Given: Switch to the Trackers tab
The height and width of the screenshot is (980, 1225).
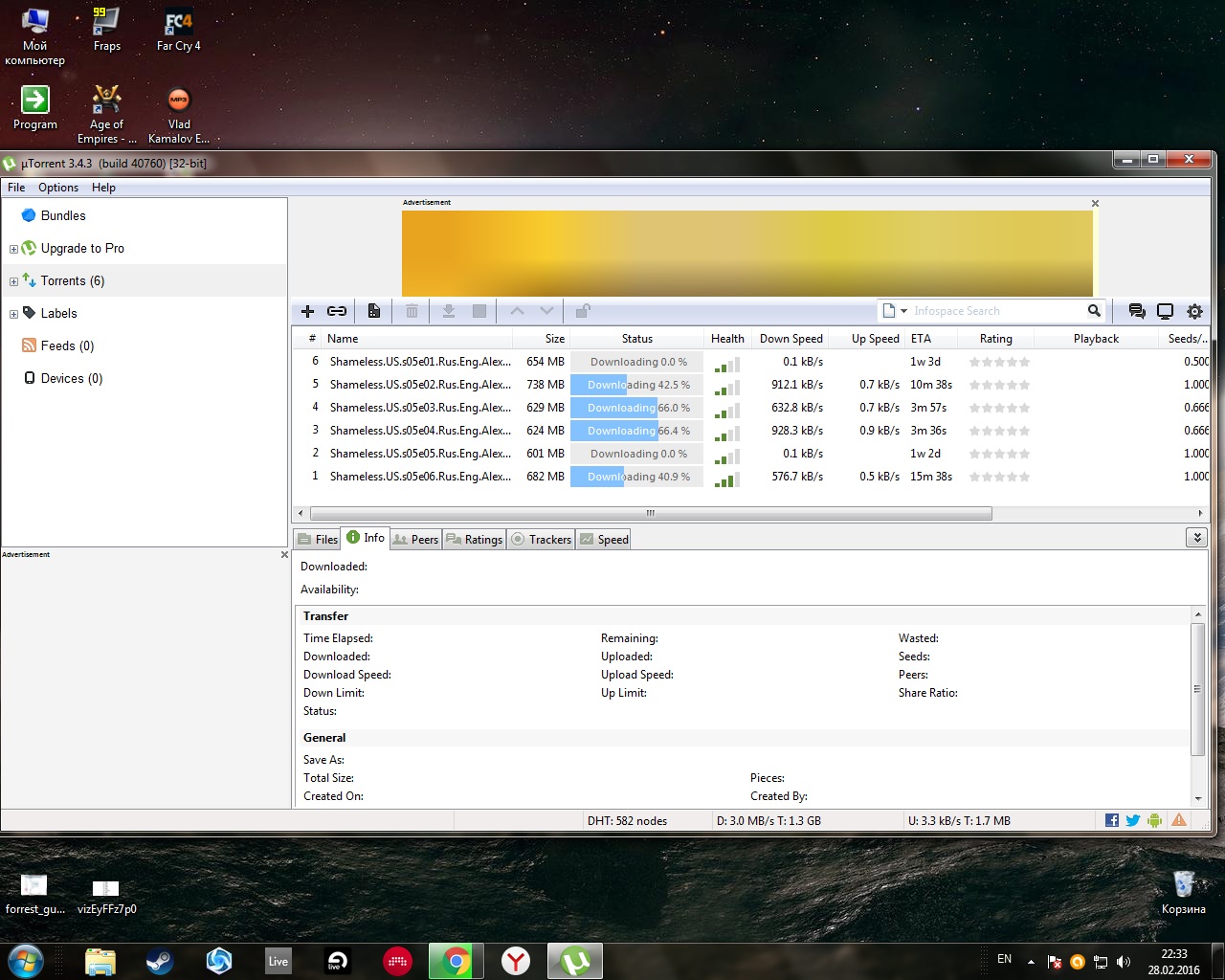Looking at the screenshot, I should click(542, 540).
